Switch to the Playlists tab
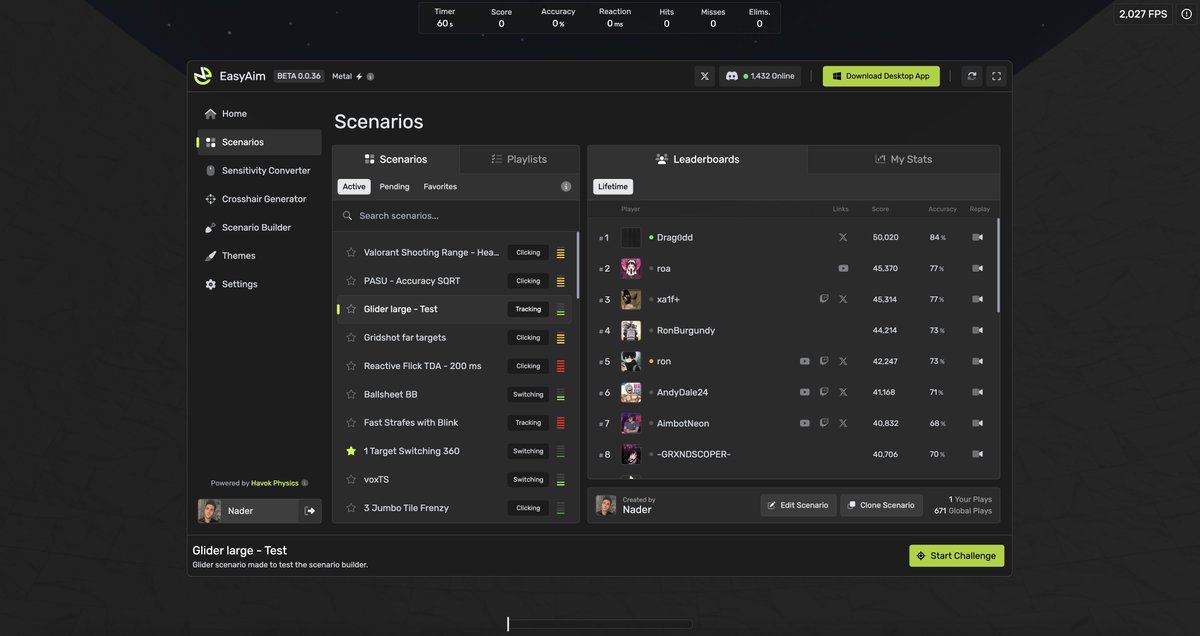 click(x=519, y=159)
